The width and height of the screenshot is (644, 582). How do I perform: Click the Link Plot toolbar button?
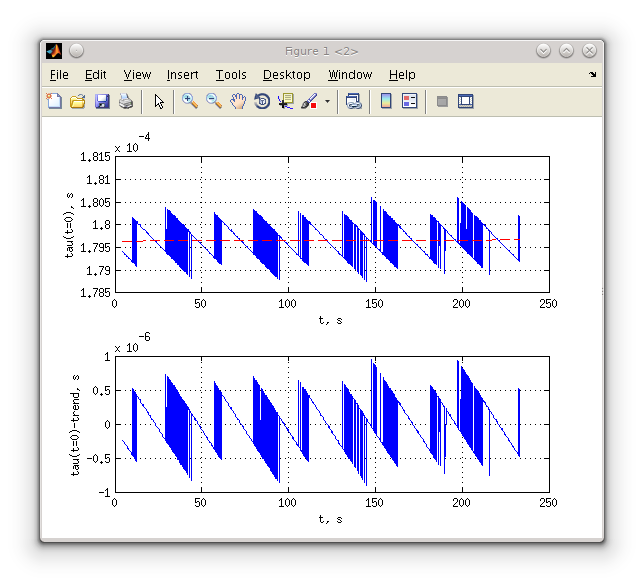tap(353, 101)
